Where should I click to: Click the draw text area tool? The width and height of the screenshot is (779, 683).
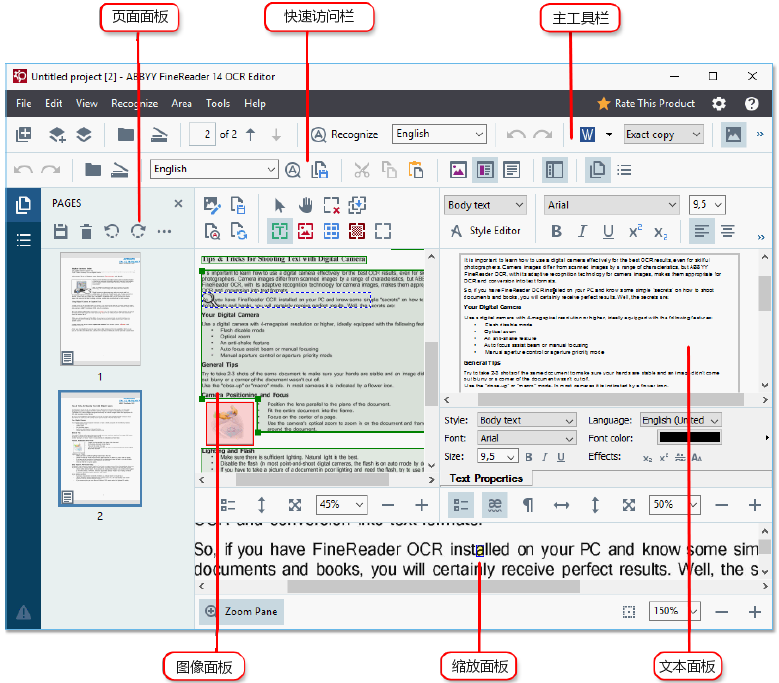279,231
